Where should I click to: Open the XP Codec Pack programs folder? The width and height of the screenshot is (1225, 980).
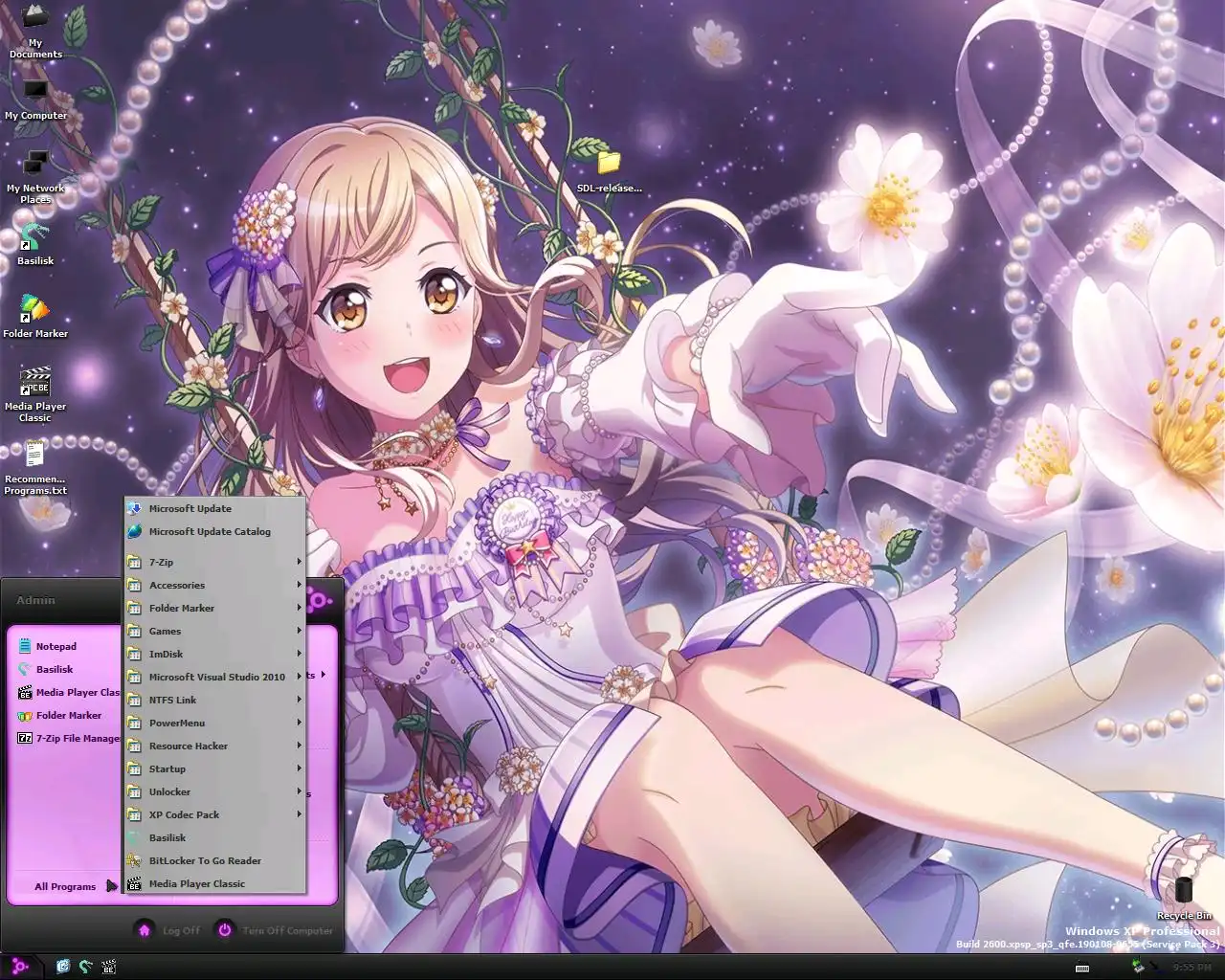(x=214, y=814)
